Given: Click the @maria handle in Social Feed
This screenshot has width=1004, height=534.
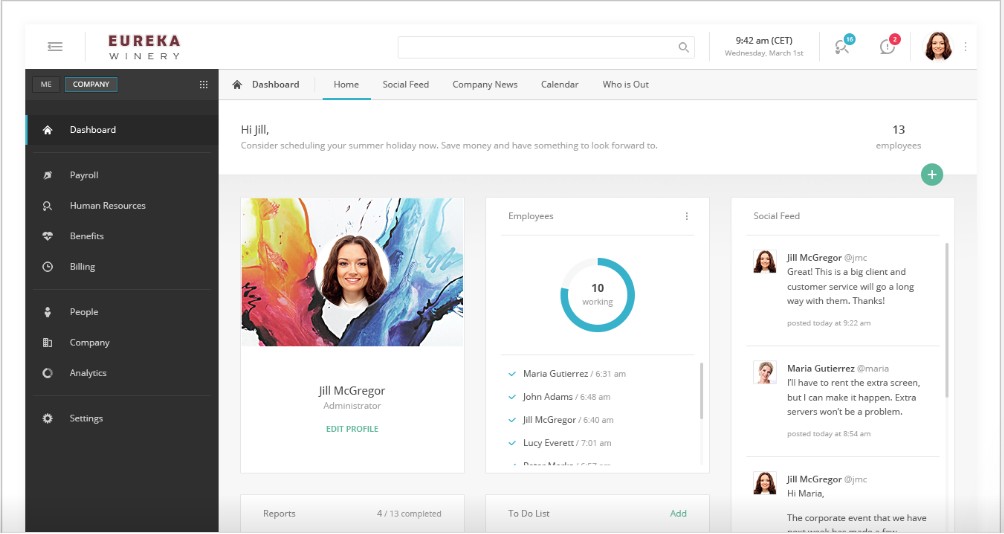Looking at the screenshot, I should pyautogui.click(x=873, y=369).
